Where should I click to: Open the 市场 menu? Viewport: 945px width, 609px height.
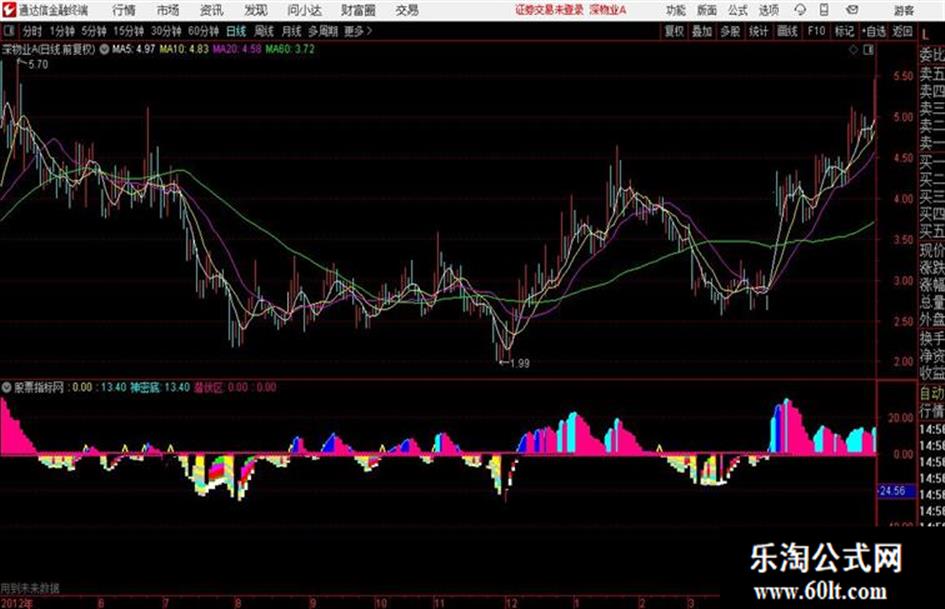pos(168,10)
